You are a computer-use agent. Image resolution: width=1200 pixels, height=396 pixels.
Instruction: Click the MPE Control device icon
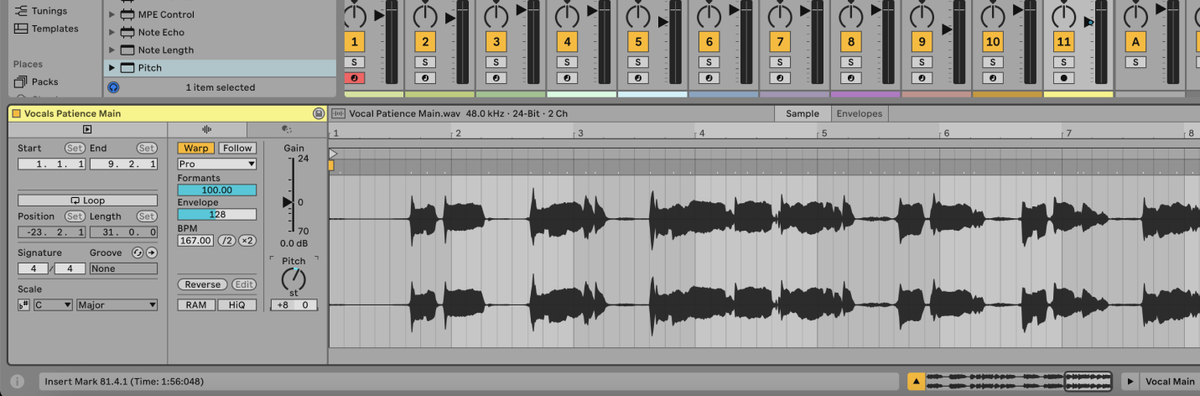[x=127, y=15]
